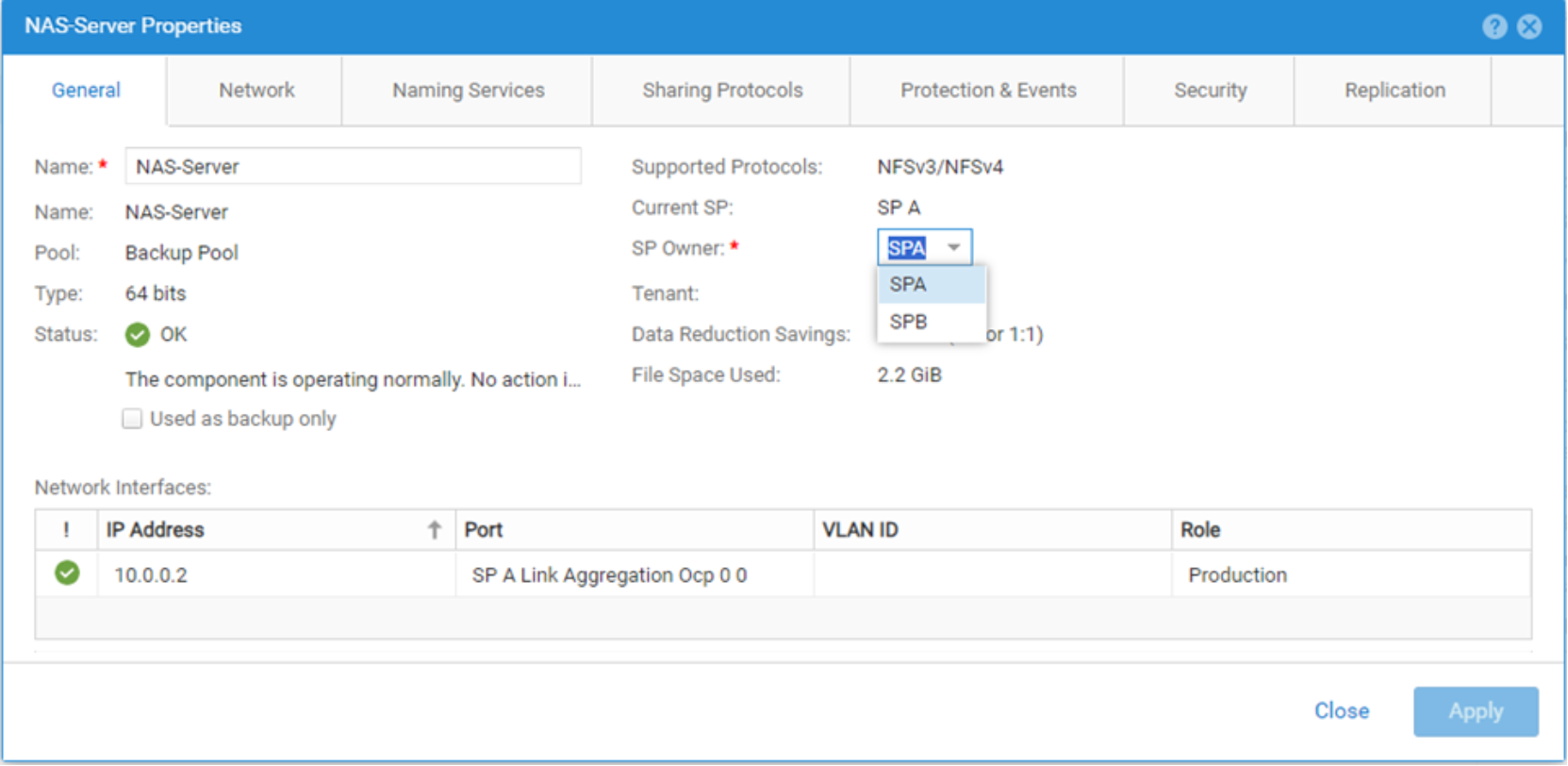This screenshot has width=1568, height=766.
Task: Click the green OK status check icon
Action: pos(138,335)
